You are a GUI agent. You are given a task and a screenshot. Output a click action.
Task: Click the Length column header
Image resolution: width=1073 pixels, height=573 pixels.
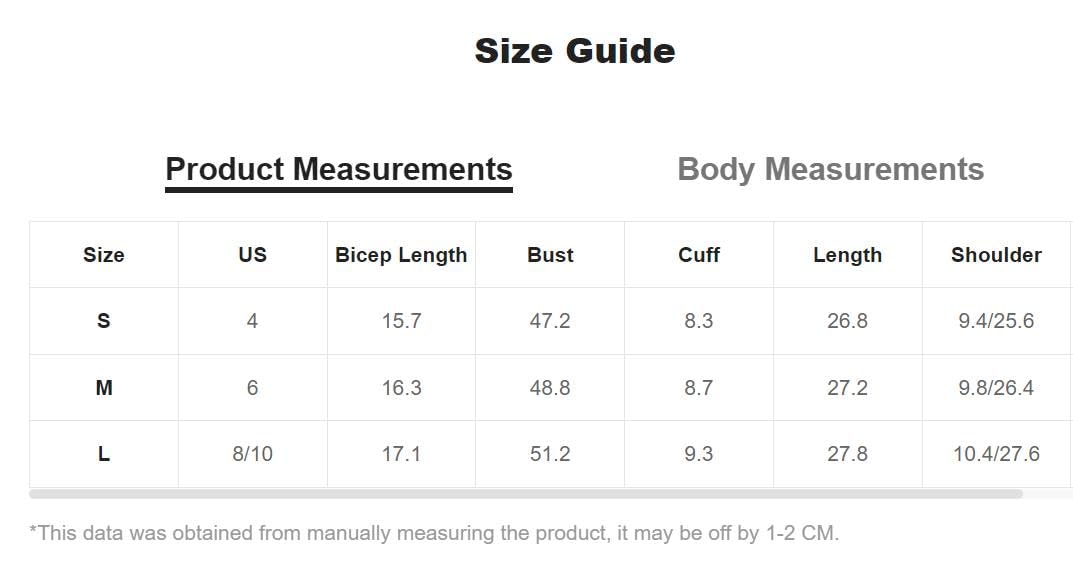pyautogui.click(x=847, y=255)
